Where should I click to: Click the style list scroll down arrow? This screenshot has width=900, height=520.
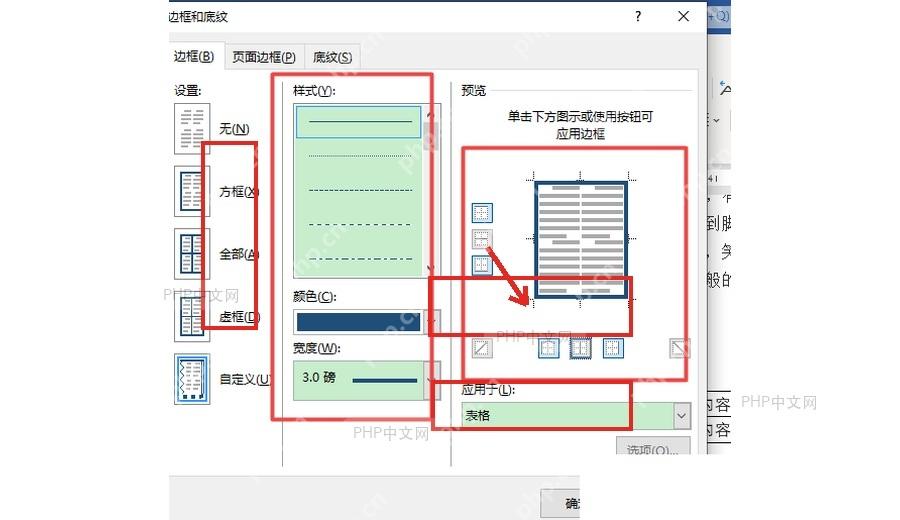tap(430, 269)
